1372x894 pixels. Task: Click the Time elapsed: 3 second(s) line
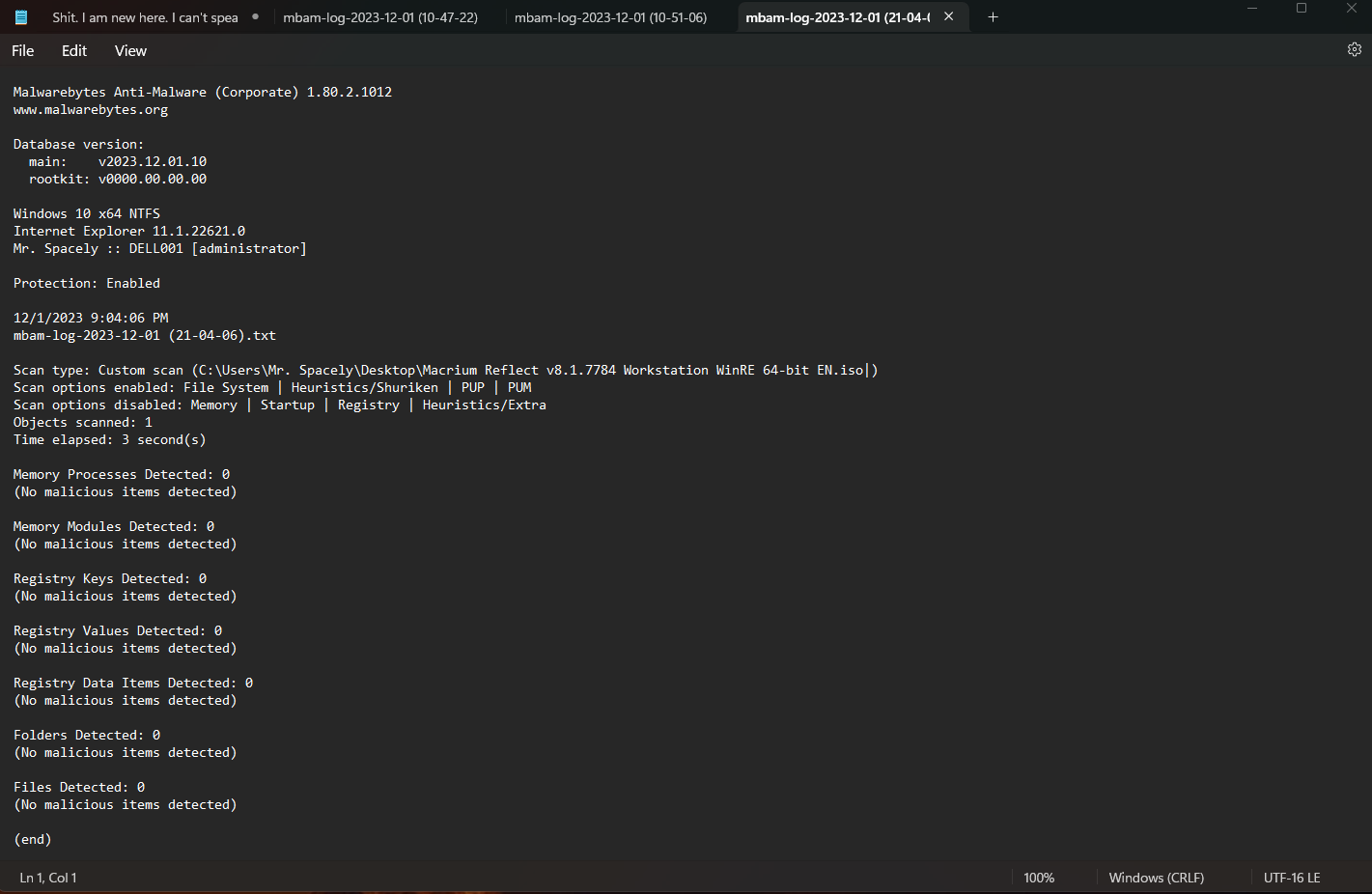pos(110,440)
